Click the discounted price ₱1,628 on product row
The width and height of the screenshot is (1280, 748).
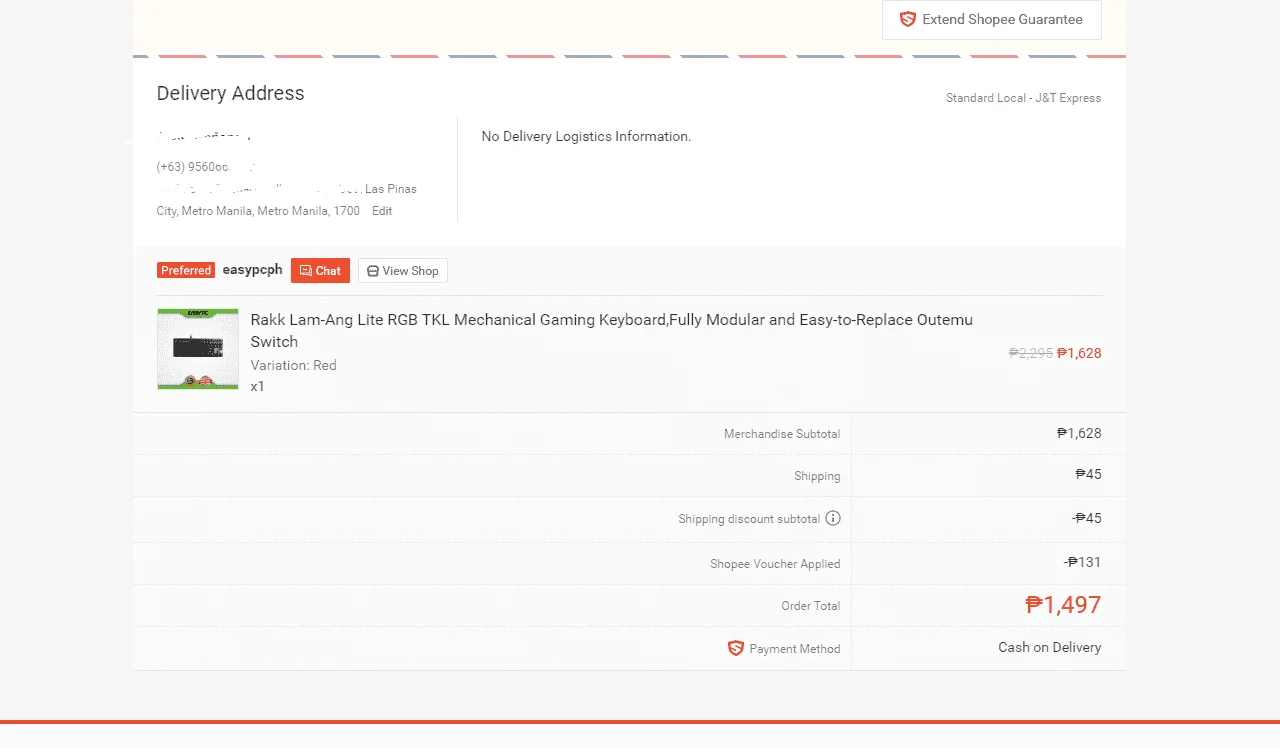(x=1079, y=353)
